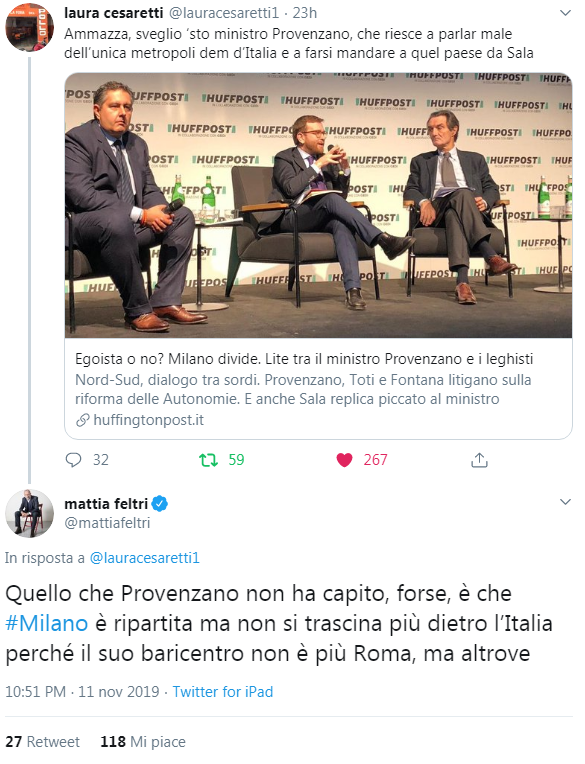
Task: View the 27 Retweet list
Action: [x=42, y=742]
